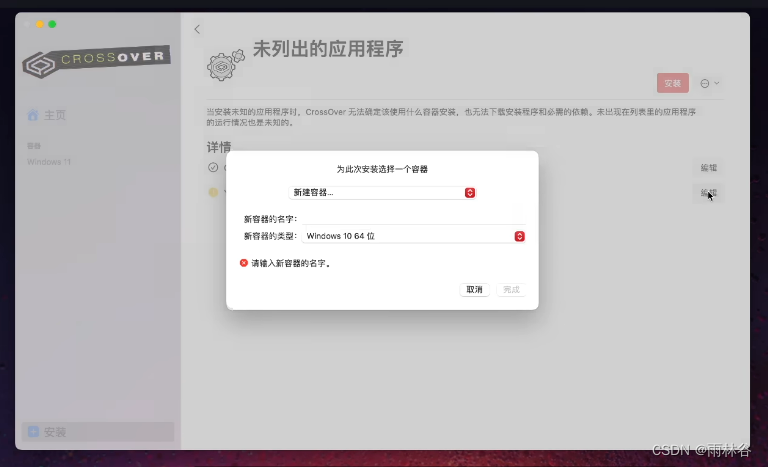768x467 pixels.
Task: Click the plus icon beside sidebar 安装
Action: [x=33, y=431]
